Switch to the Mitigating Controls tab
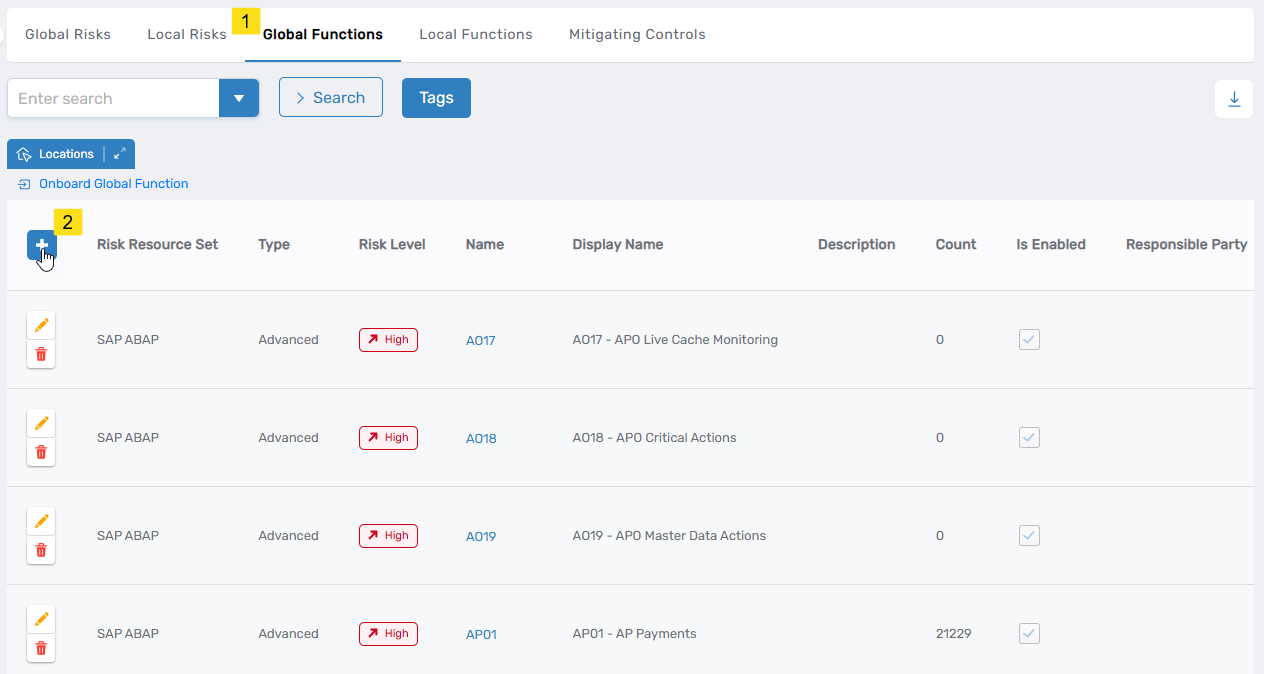The image size is (1264, 674). pyautogui.click(x=637, y=34)
